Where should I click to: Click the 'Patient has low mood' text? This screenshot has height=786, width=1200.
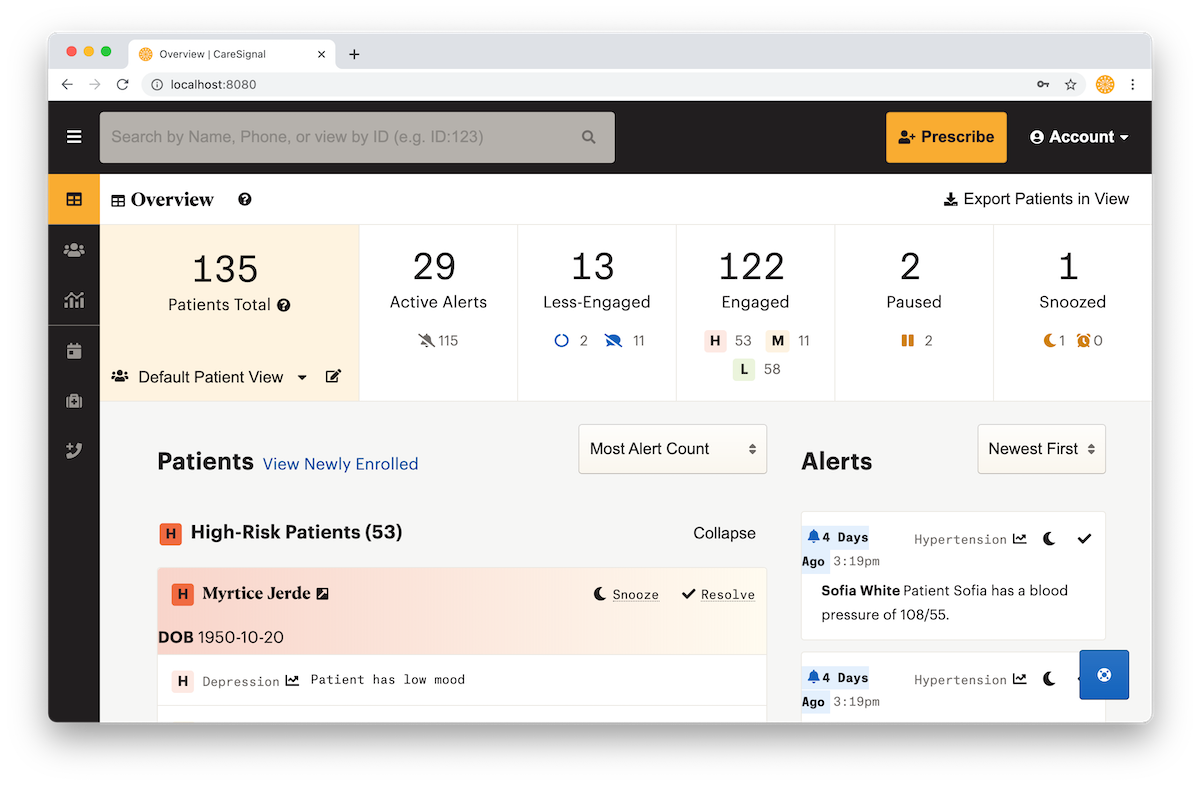[388, 680]
